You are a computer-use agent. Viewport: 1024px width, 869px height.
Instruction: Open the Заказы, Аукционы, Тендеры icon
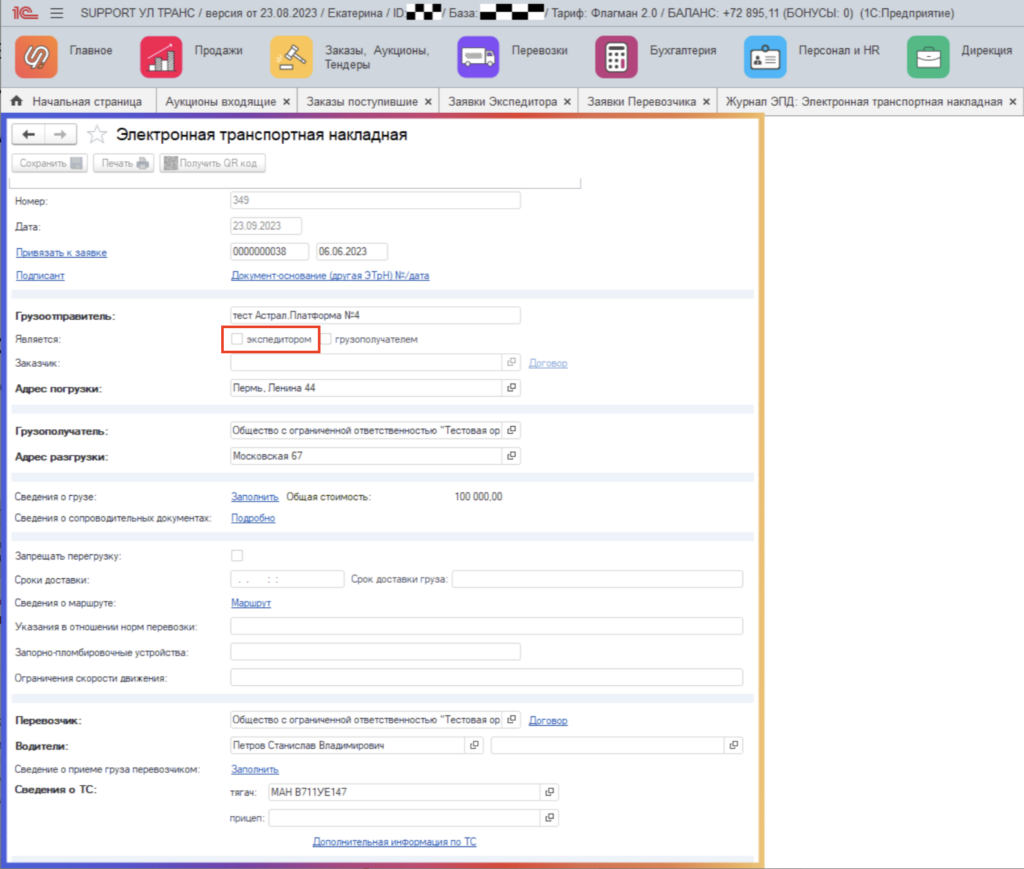click(291, 57)
